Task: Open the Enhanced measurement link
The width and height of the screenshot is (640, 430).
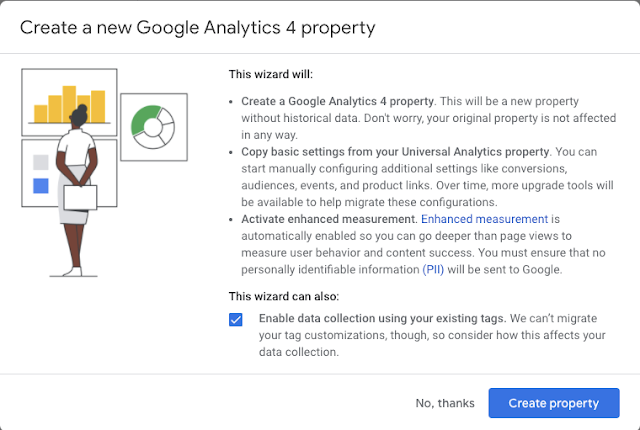Action: pos(484,219)
